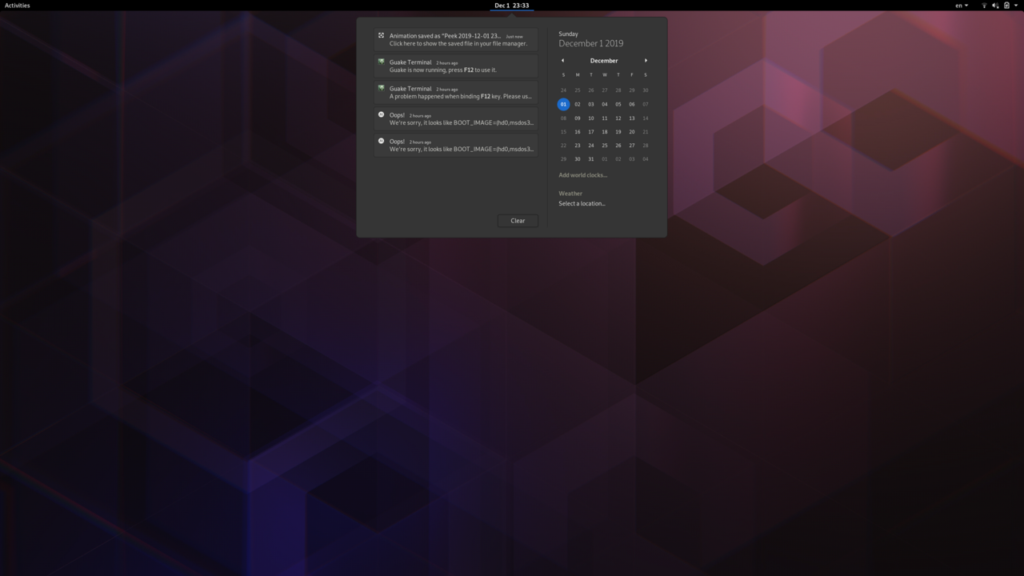This screenshot has width=1024, height=576.
Task: Select day 21 in the calendar
Action: pos(645,132)
